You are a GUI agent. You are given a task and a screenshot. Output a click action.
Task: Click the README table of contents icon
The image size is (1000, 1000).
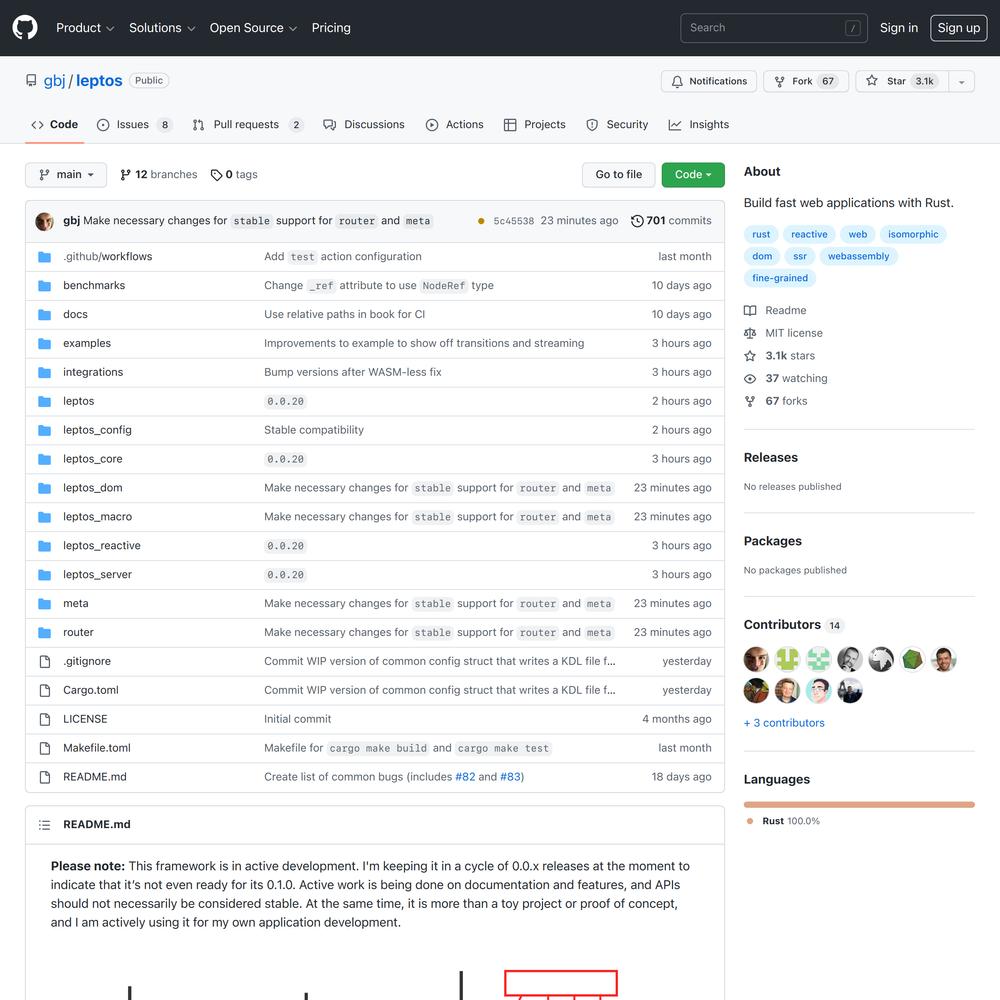click(44, 825)
